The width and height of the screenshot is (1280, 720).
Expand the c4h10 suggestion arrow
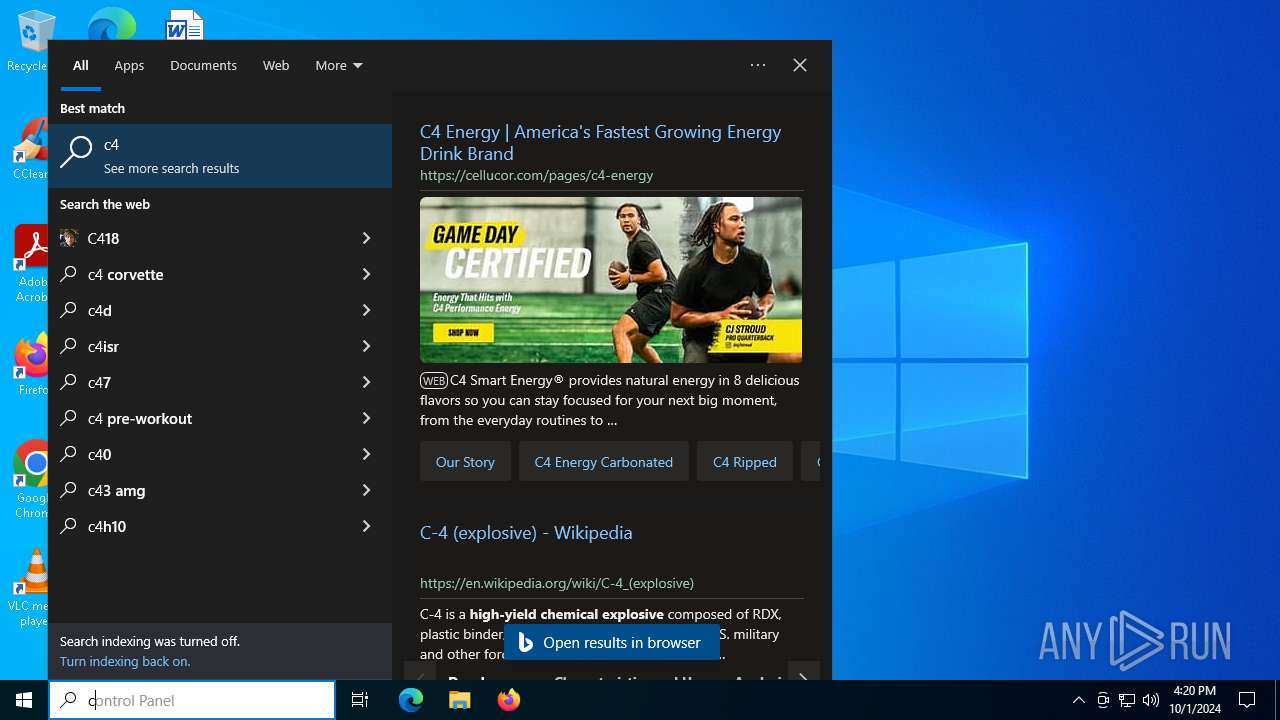366,526
